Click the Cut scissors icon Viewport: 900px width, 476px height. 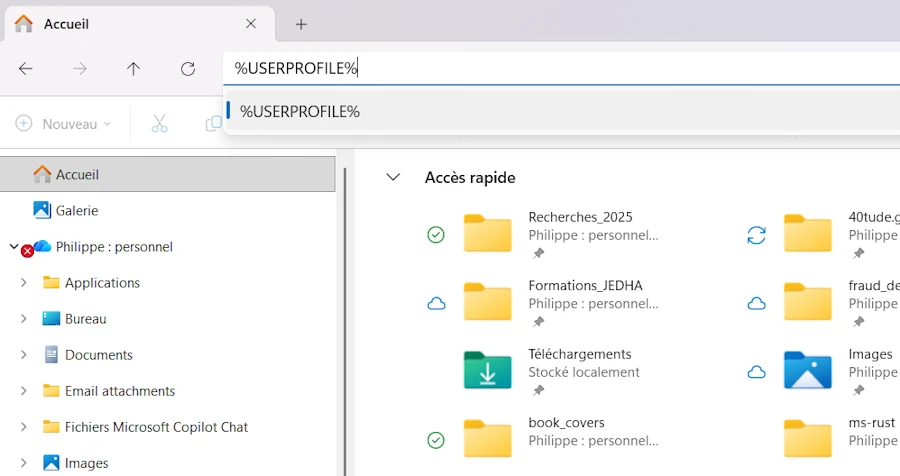[159, 124]
